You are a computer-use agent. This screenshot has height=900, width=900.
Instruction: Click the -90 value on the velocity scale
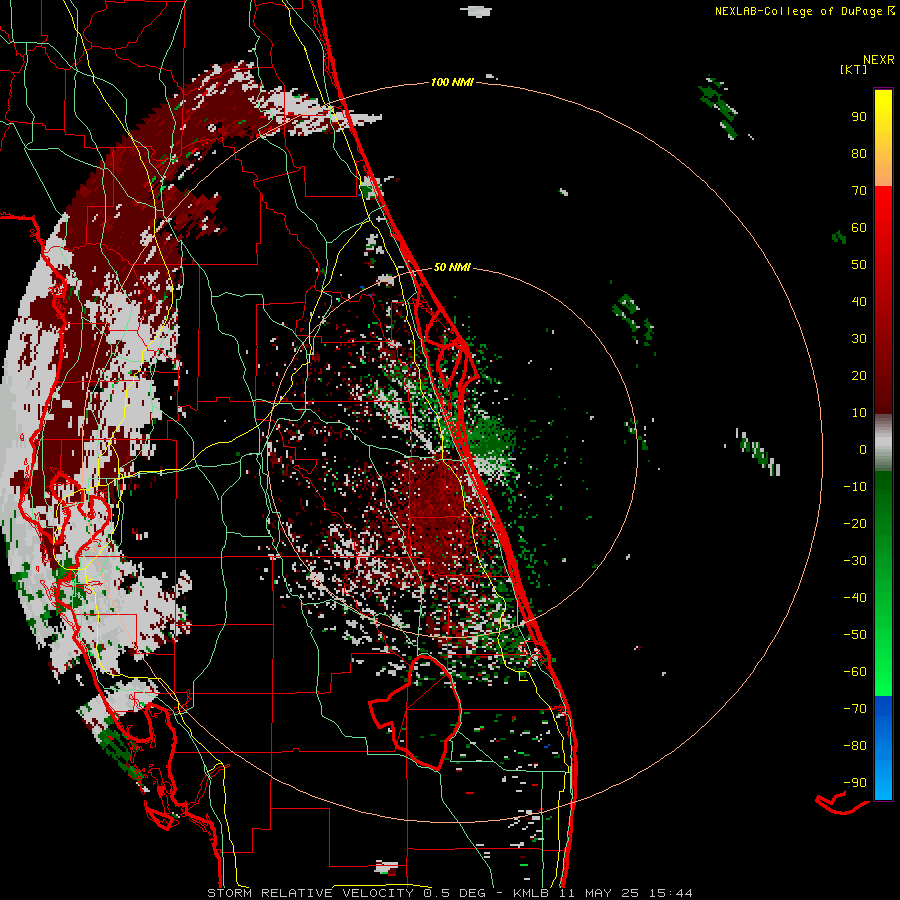(855, 783)
